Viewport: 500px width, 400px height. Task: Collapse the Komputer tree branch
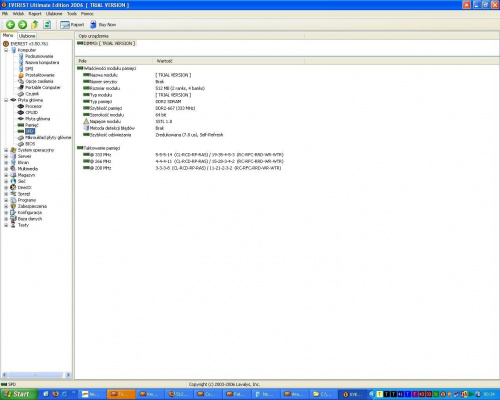click(x=6, y=50)
